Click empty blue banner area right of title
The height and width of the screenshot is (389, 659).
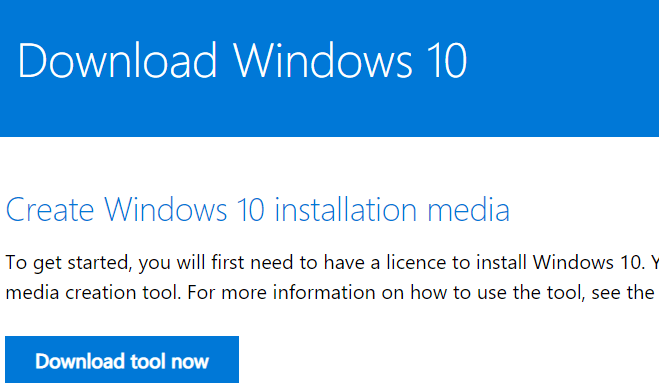click(x=563, y=67)
